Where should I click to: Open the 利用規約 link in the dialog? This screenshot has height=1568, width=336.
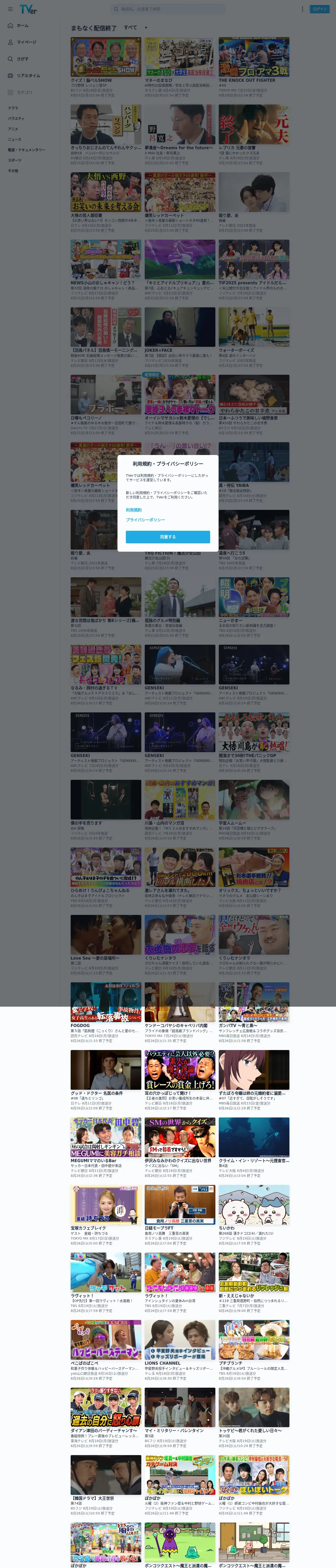[133, 510]
